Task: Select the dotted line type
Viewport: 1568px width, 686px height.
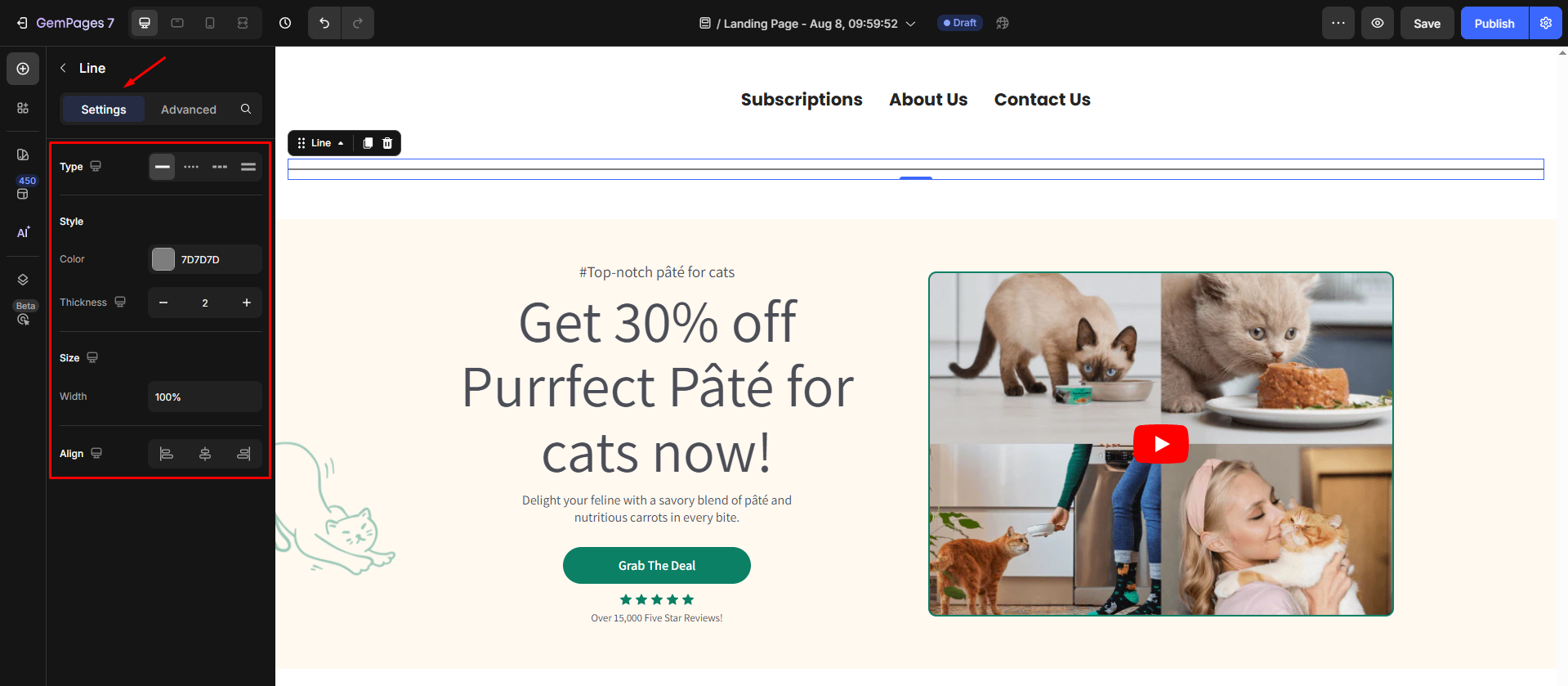Action: coord(191,167)
